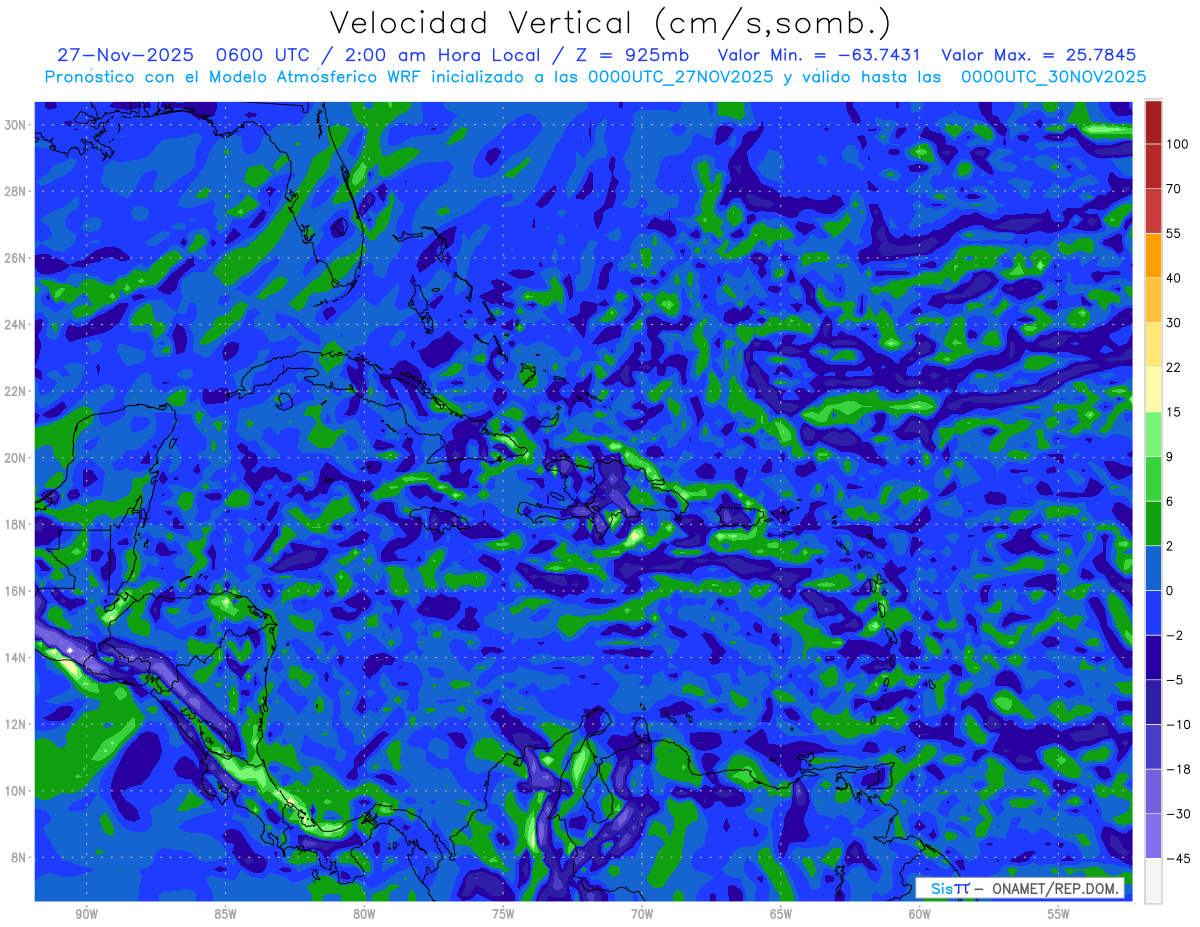Select longitude label 85W
The image size is (1200, 927).
point(225,914)
